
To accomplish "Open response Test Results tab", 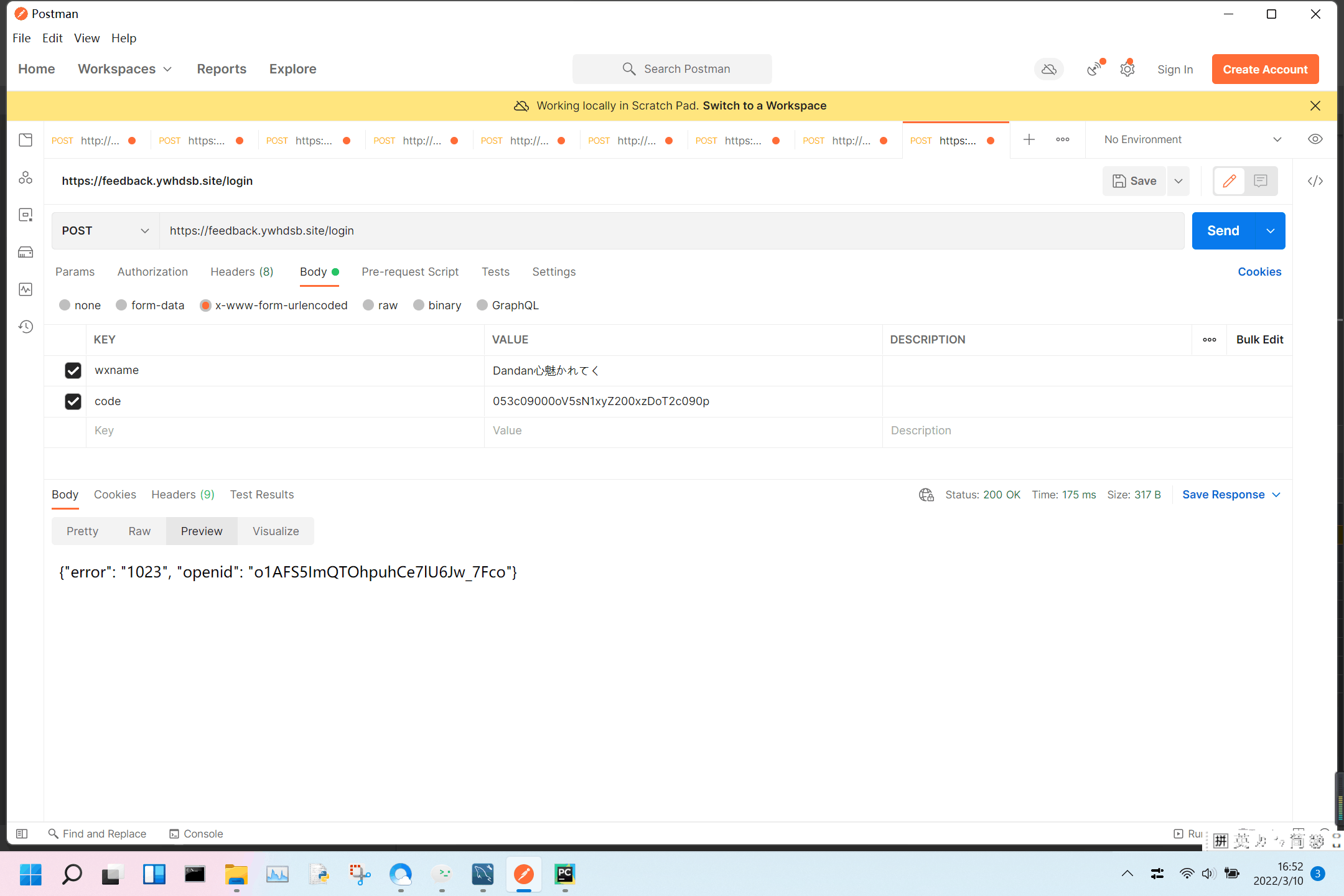I will click(x=262, y=495).
